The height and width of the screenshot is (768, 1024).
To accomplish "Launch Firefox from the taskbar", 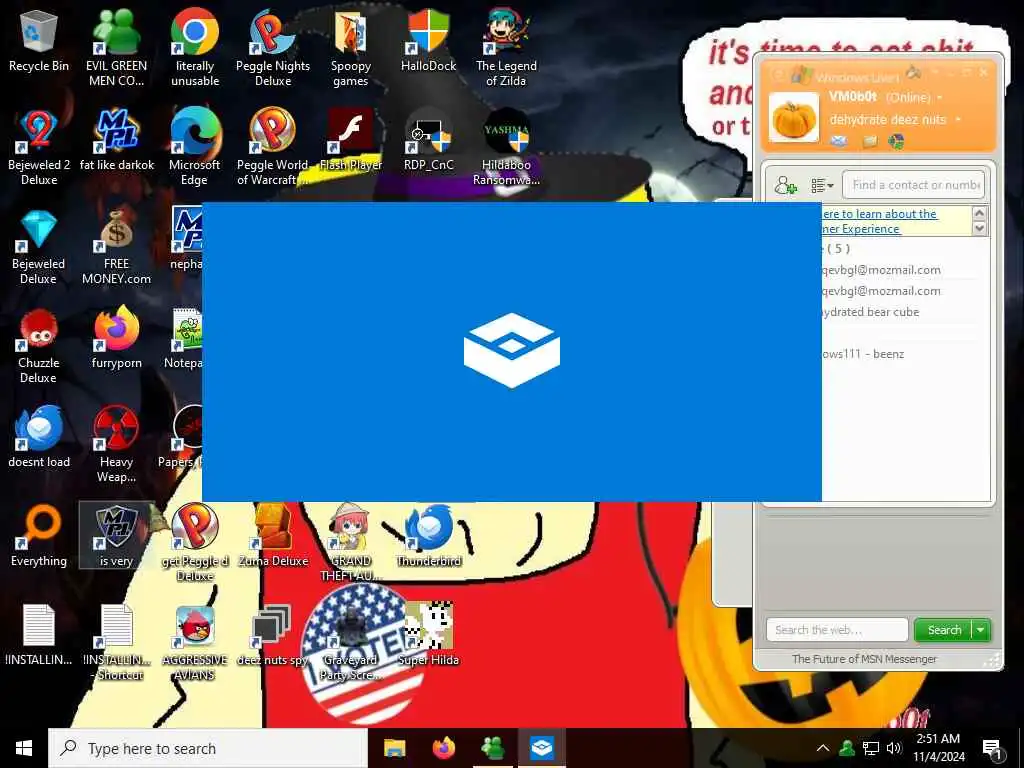I will click(443, 748).
